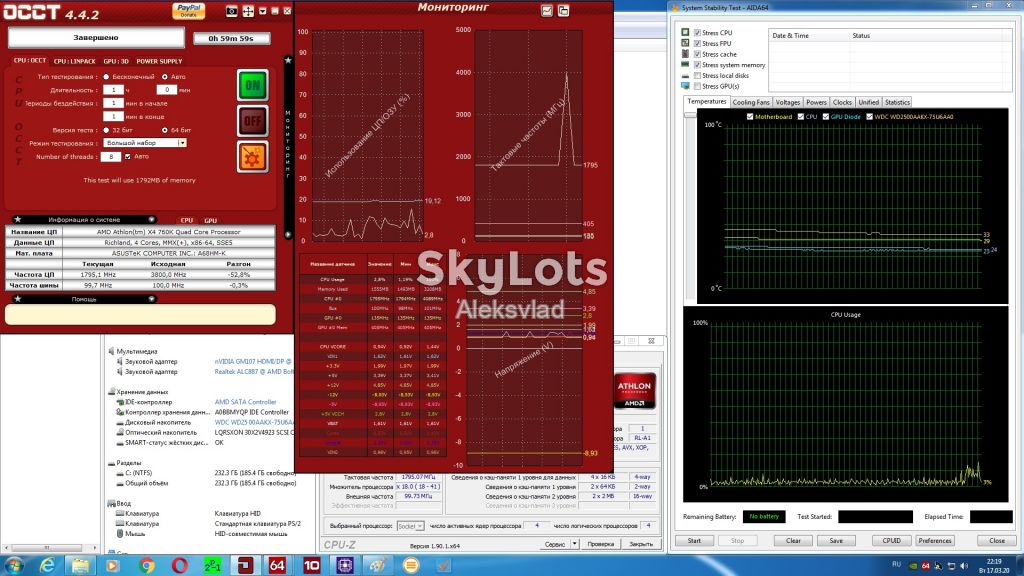
Task: Open the POWER SUPPLY tab
Action: point(159,61)
